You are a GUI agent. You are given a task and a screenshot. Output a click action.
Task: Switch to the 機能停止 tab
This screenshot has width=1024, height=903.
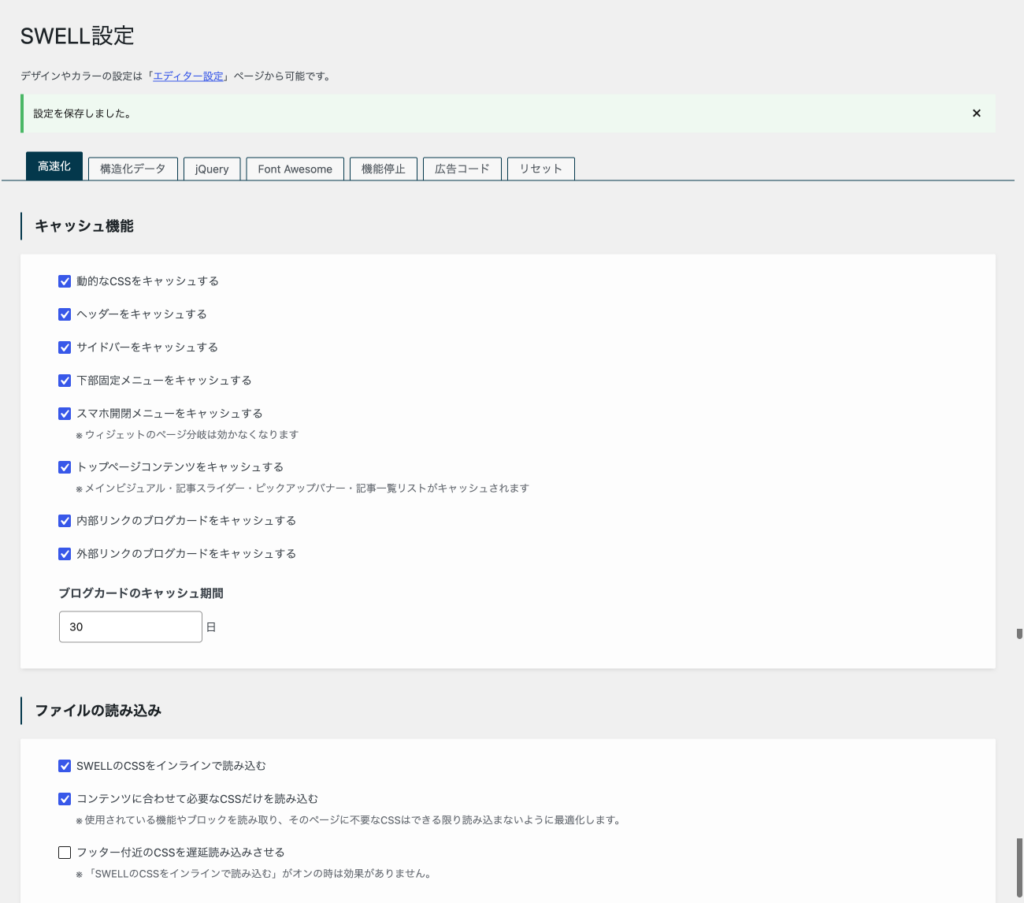[383, 168]
